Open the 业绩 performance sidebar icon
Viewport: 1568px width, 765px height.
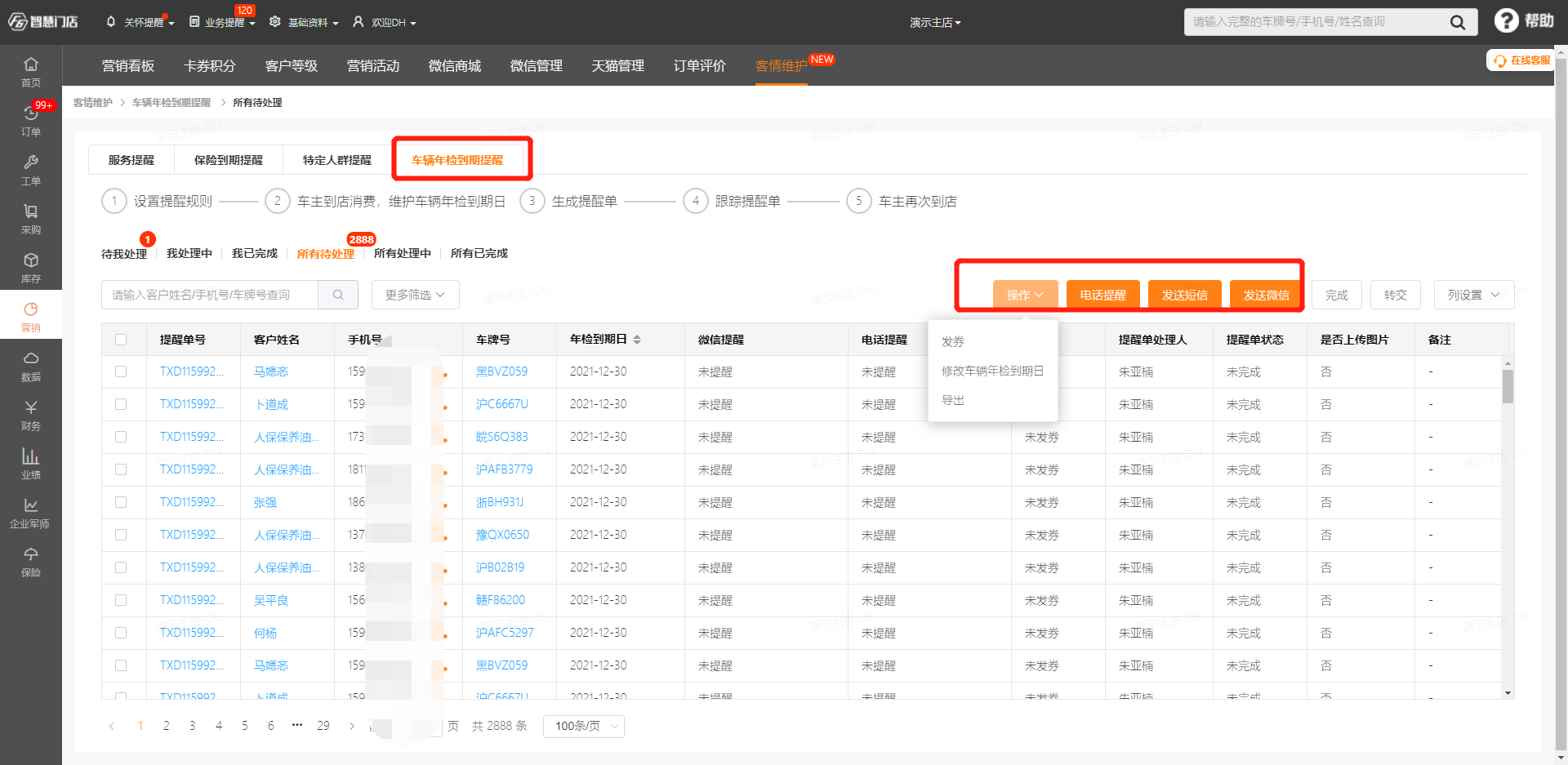click(x=31, y=464)
